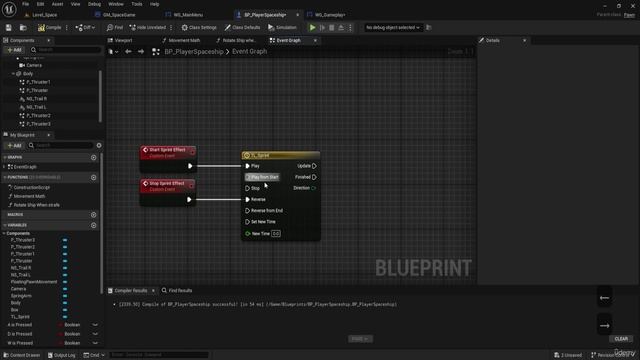Click Add in My Blueprint panel
Screen dimensions: 640x360
coord(14,145)
